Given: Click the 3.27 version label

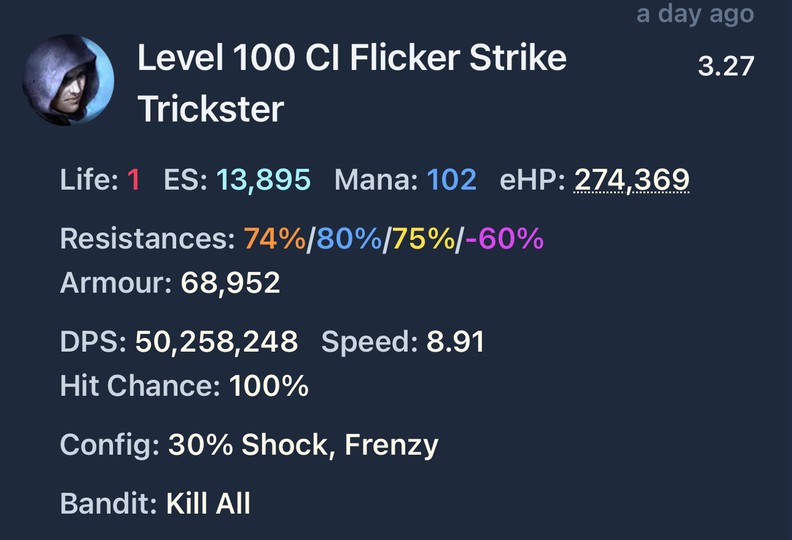Looking at the screenshot, I should tap(725, 68).
